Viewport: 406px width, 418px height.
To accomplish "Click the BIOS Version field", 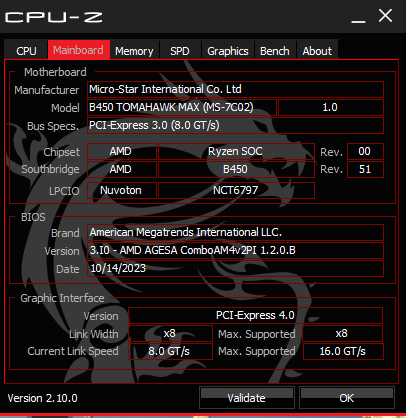I will tap(235, 250).
